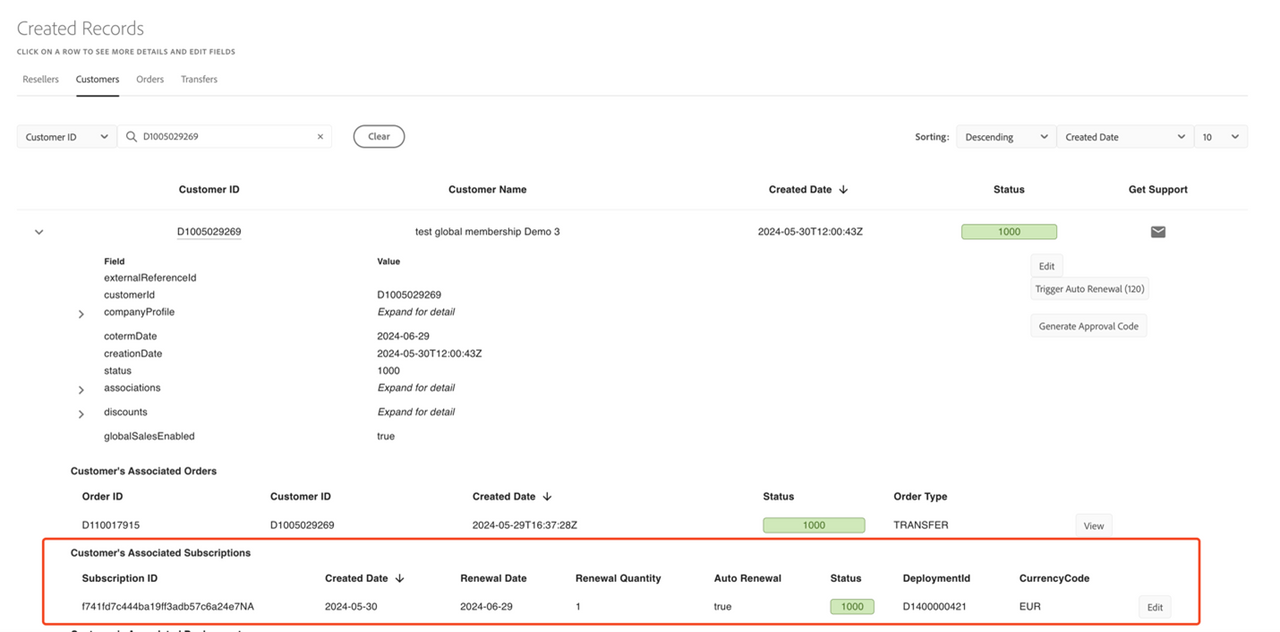Click the envelope Get Support icon
This screenshot has width=1280, height=632.
[1158, 232]
